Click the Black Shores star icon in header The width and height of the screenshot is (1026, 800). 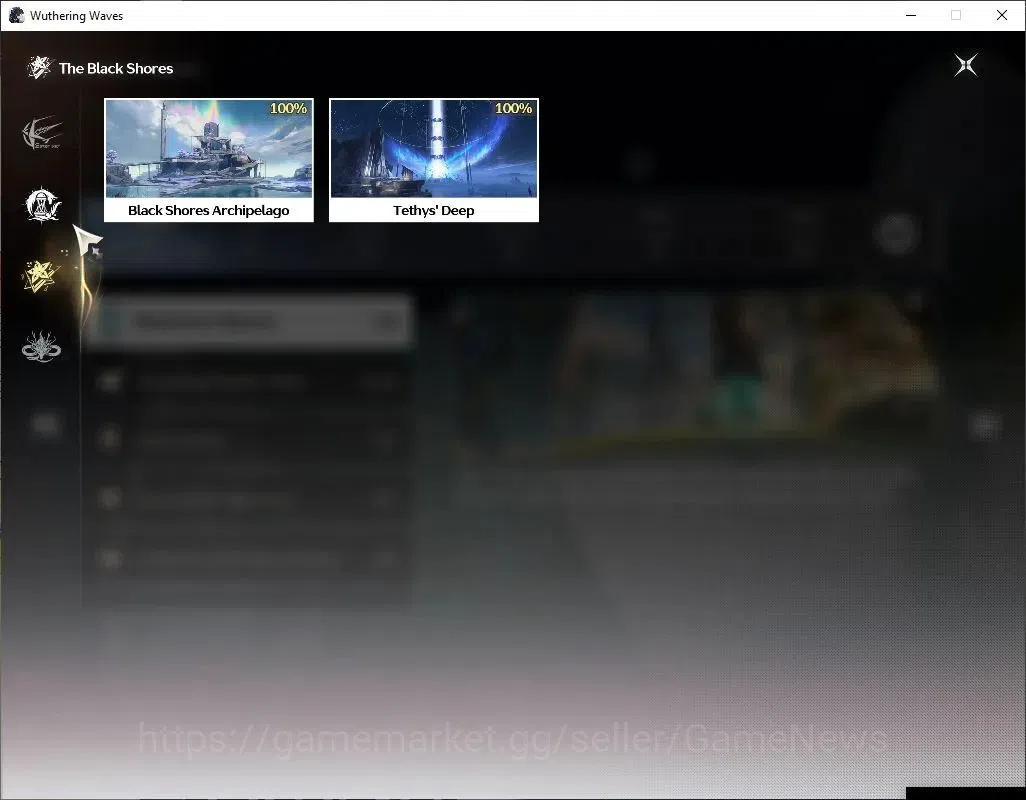(39, 67)
